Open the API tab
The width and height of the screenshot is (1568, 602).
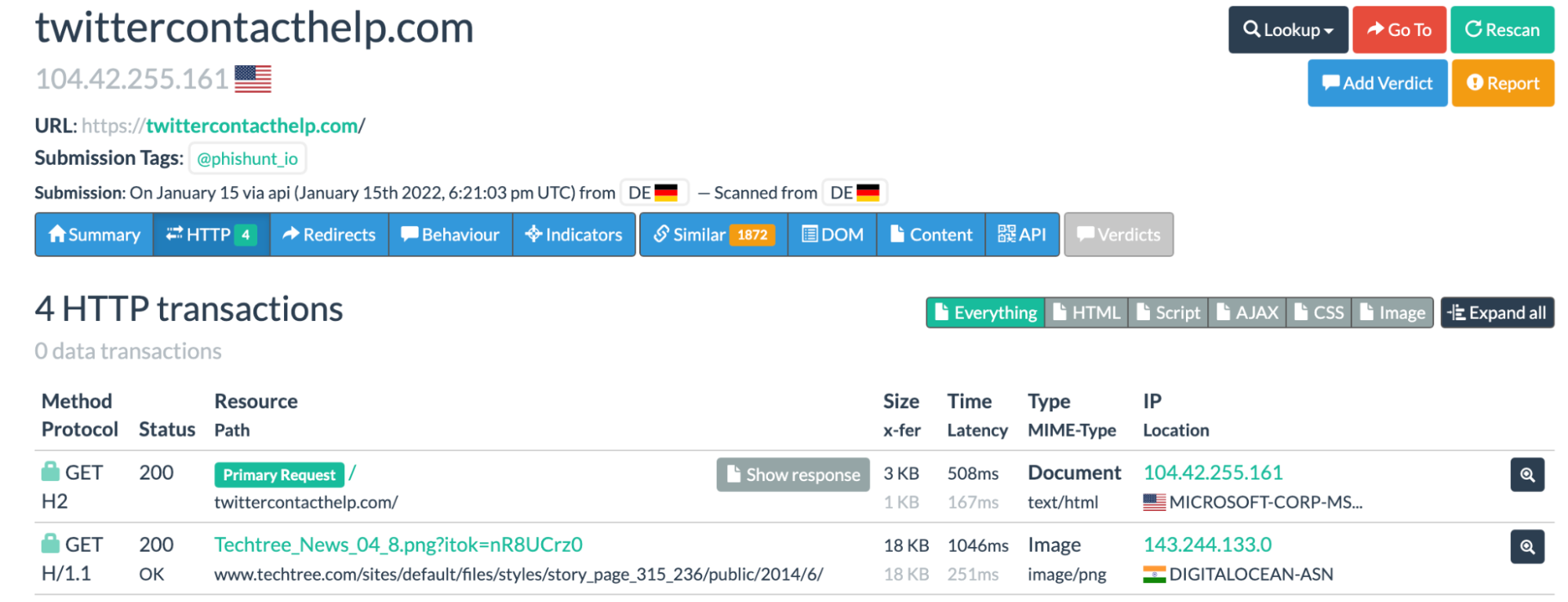1022,235
